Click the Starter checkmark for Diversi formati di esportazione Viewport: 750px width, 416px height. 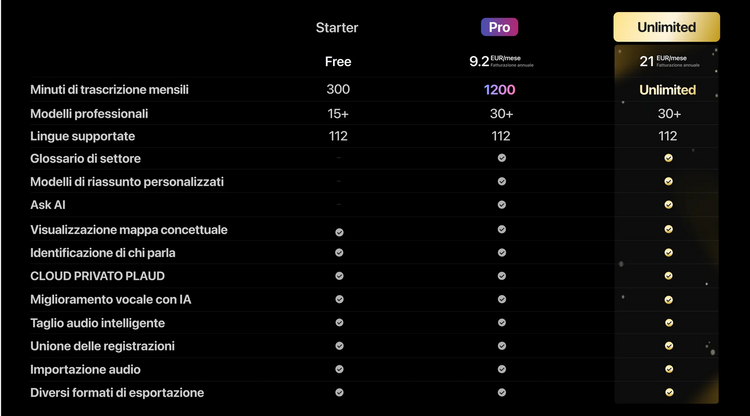pyautogui.click(x=339, y=393)
